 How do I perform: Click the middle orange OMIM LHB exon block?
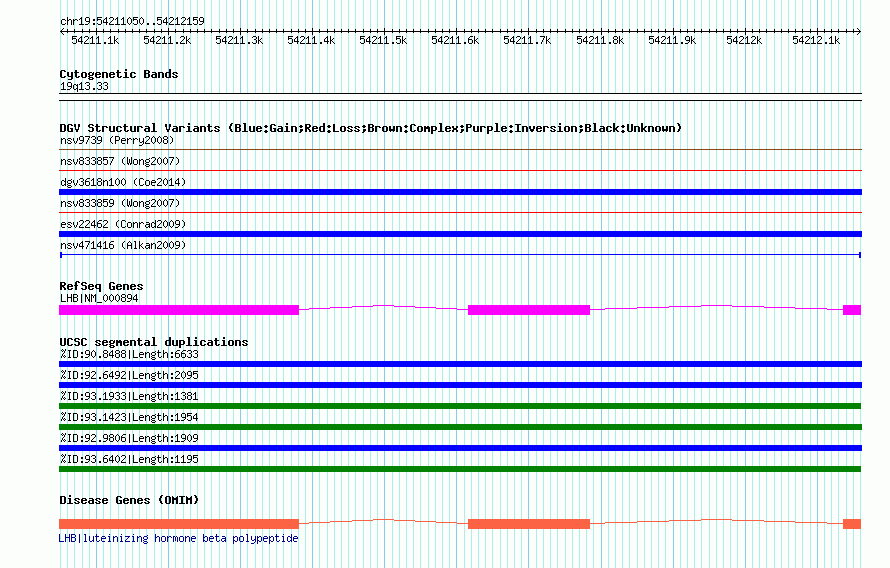(x=529, y=524)
